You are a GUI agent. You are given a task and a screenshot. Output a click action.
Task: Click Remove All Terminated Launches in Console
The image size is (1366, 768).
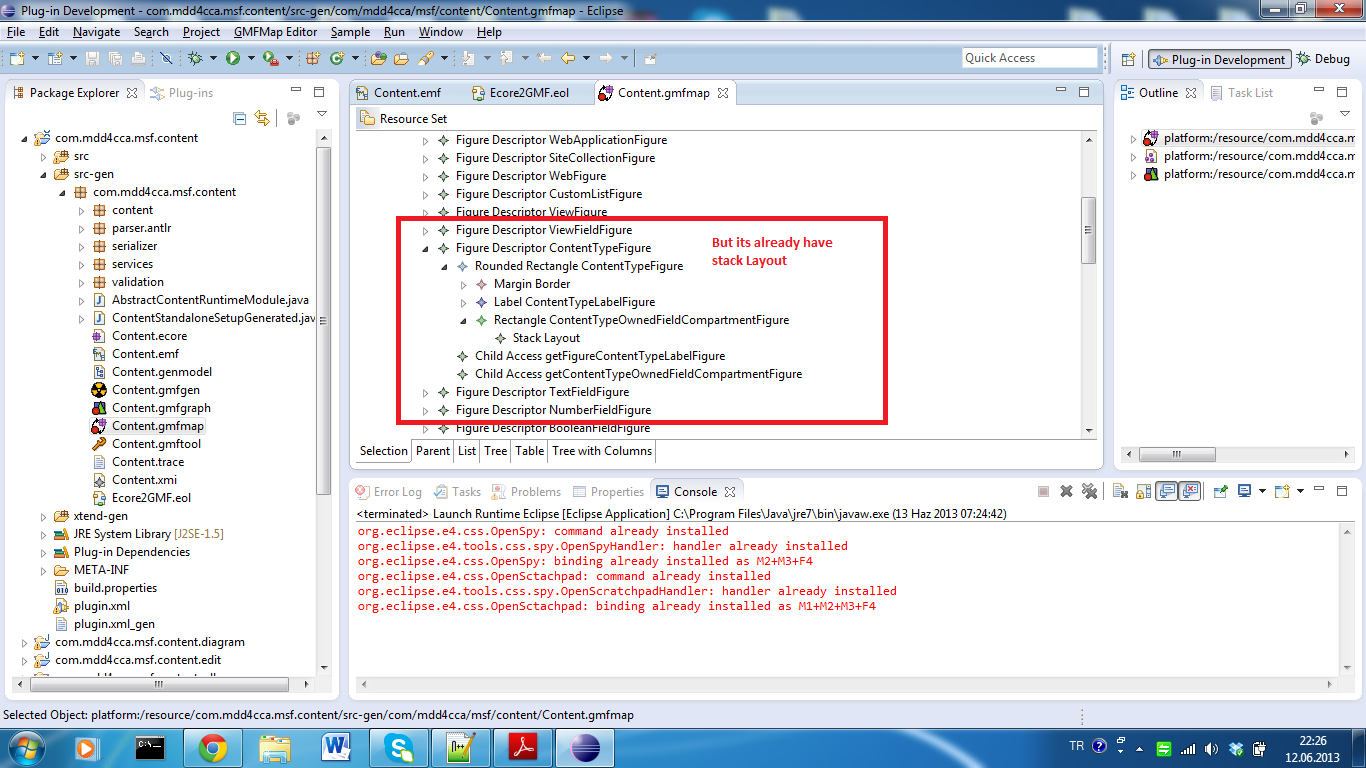[1090, 491]
